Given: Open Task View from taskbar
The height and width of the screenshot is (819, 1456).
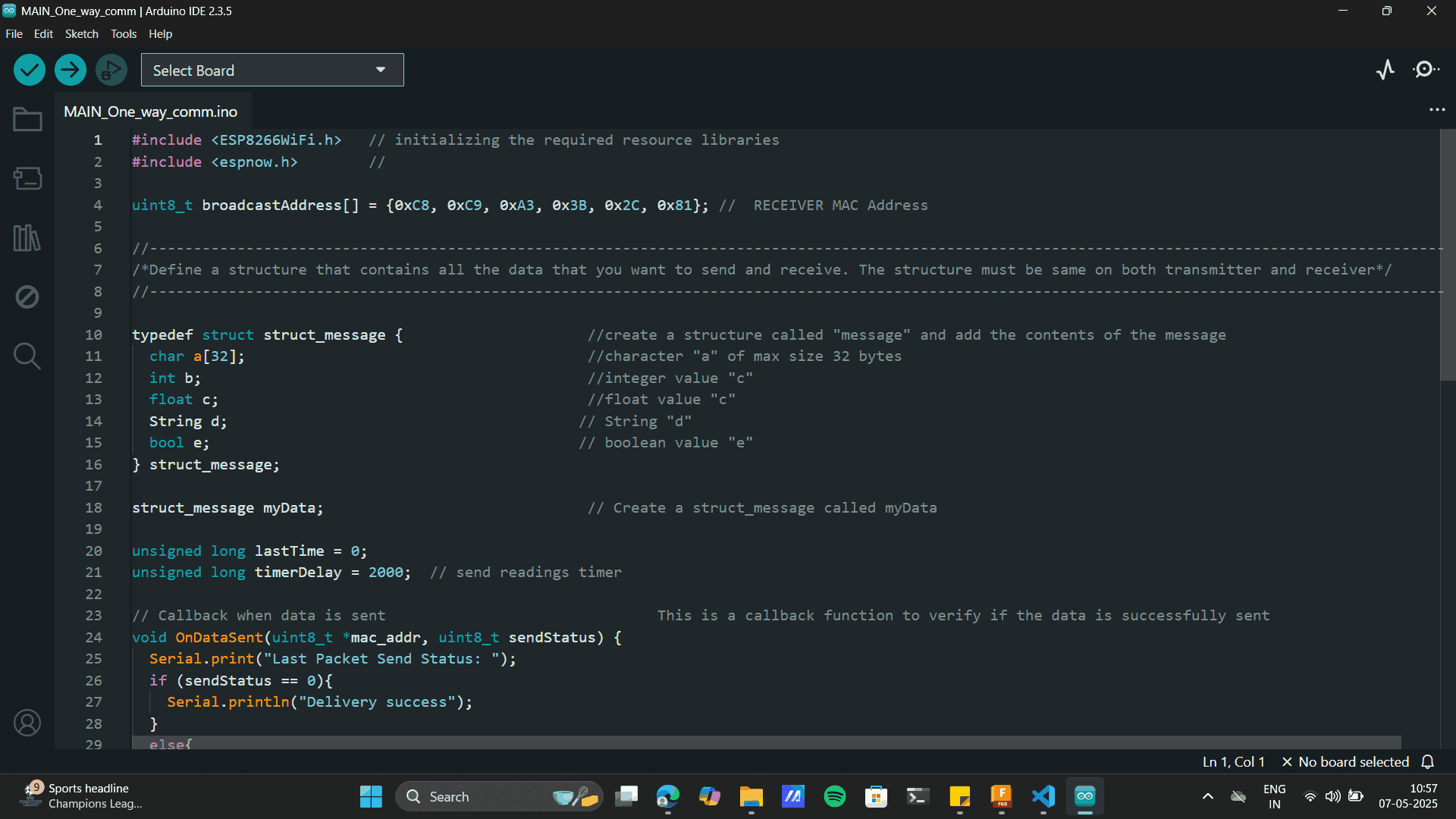Looking at the screenshot, I should click(x=626, y=796).
